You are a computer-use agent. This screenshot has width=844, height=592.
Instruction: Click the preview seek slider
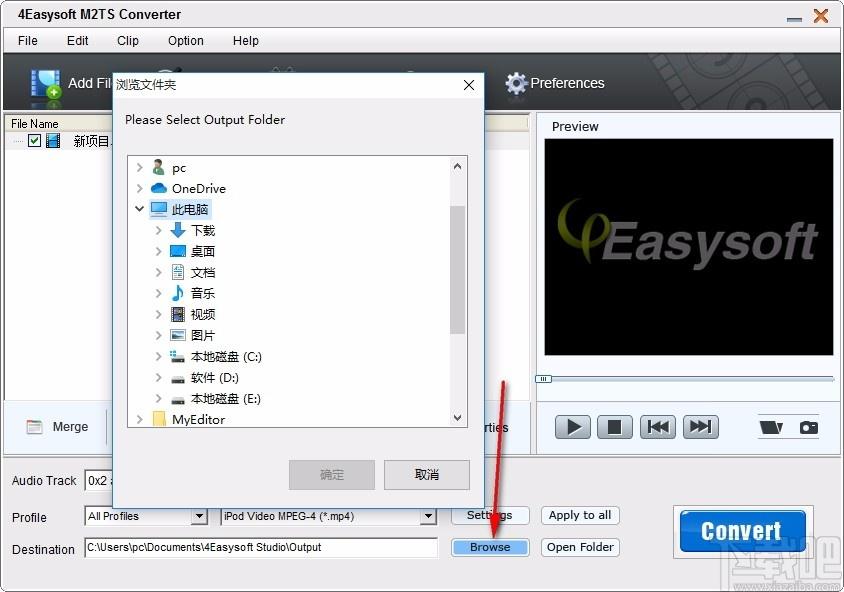coord(688,379)
